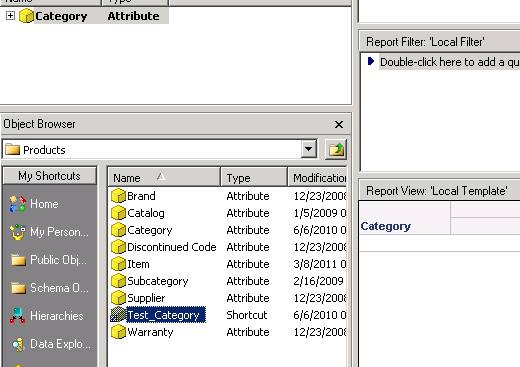The width and height of the screenshot is (520, 367).
Task: Select the Subcategory attribute row
Action: 228,281
